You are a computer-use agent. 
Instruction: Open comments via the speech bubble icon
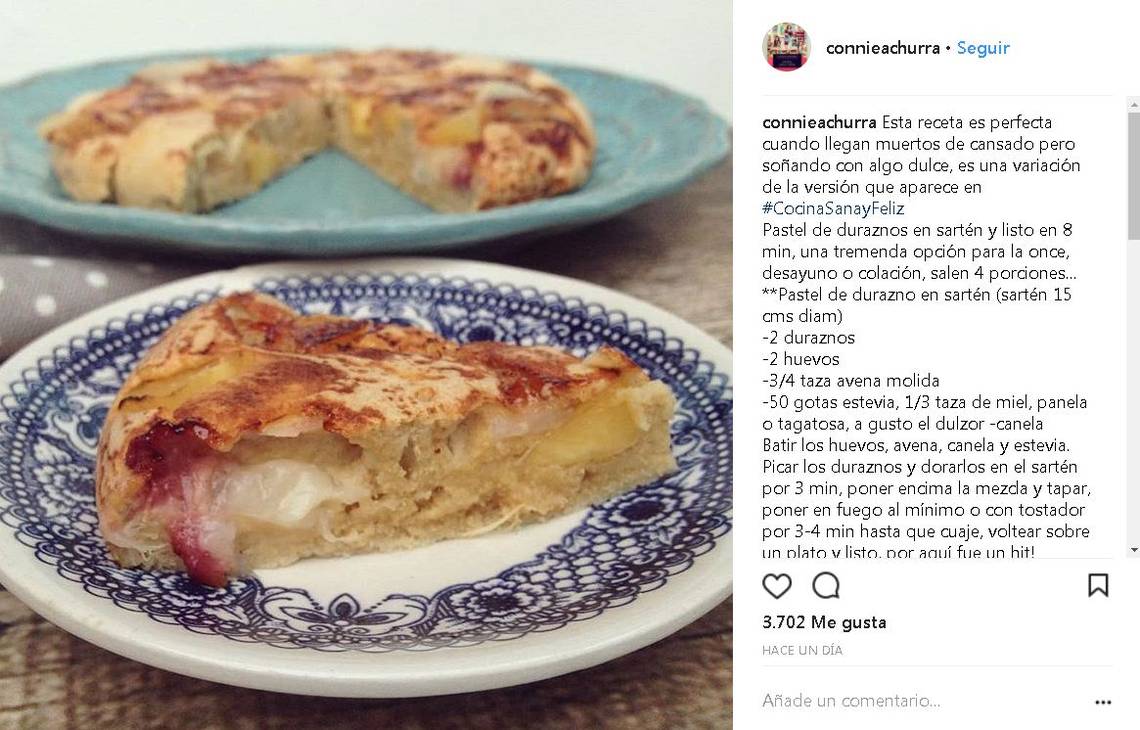coord(826,585)
